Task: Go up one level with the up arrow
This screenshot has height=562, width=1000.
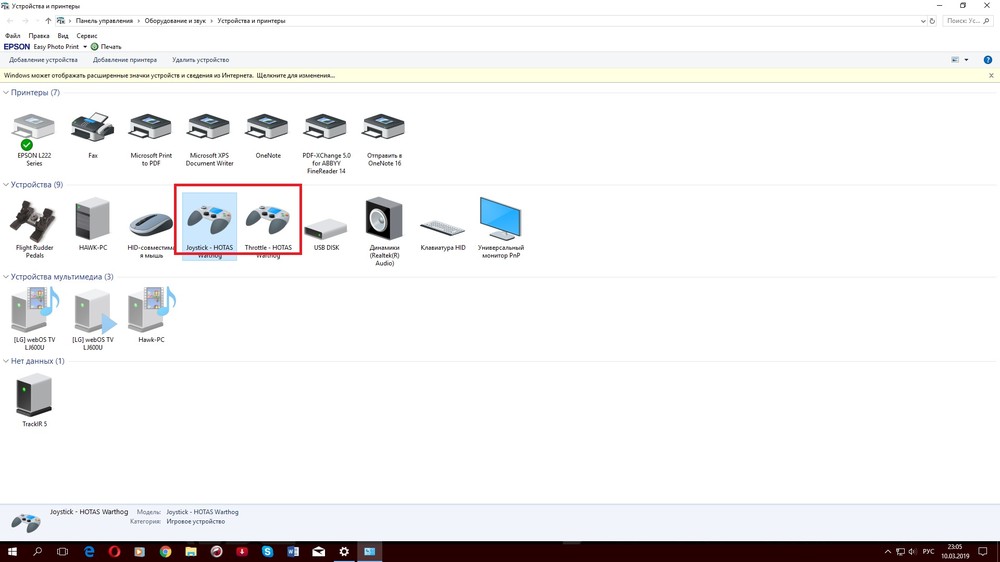Action: click(x=48, y=21)
